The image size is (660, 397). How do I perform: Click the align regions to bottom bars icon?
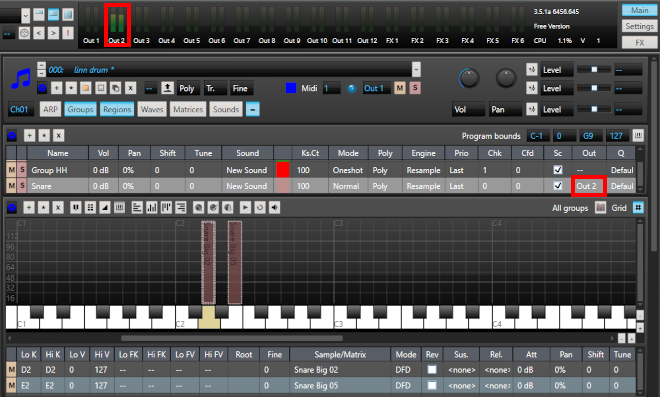pyautogui.click(x=152, y=208)
